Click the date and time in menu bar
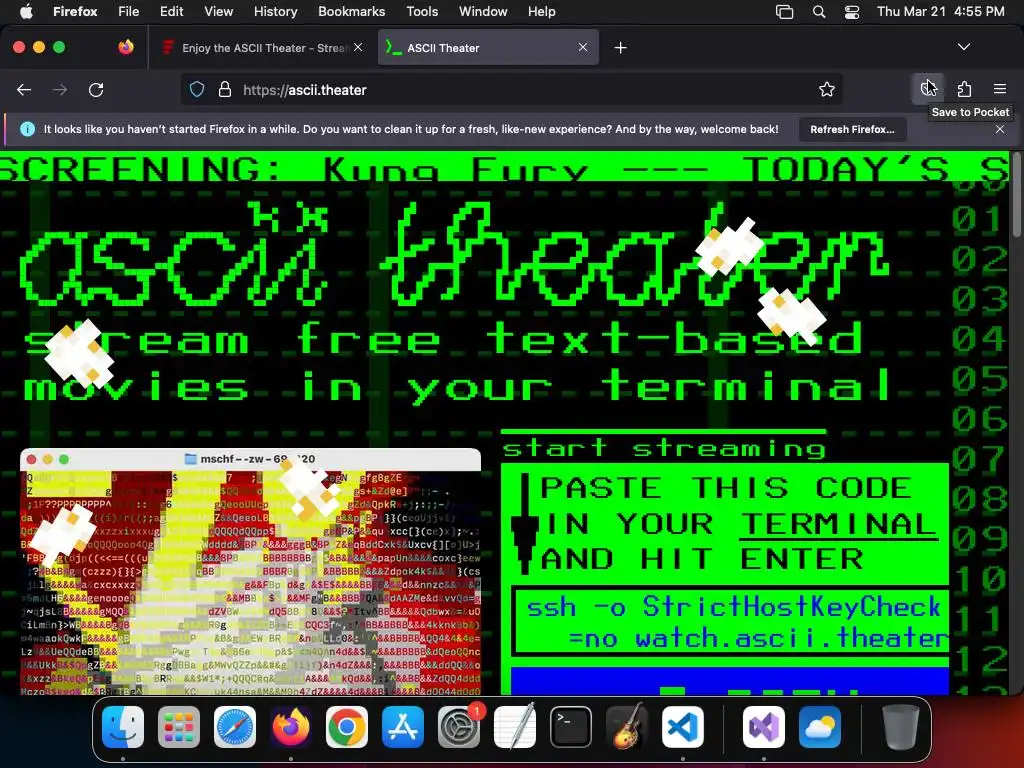Screen dimensions: 1024x768 pos(940,11)
